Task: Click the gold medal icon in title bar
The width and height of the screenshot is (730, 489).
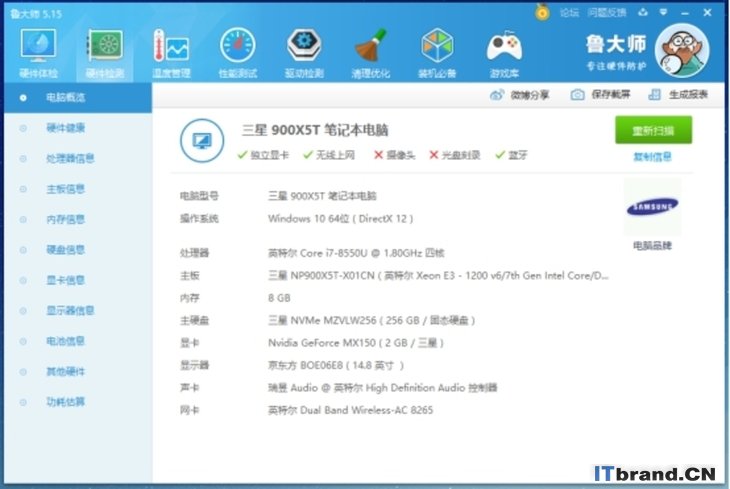Action: click(x=542, y=12)
